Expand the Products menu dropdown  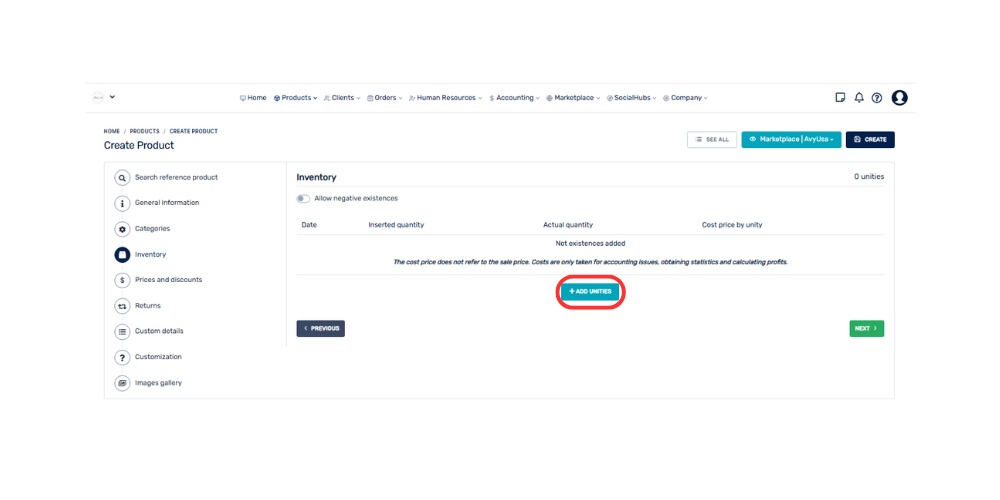[295, 98]
